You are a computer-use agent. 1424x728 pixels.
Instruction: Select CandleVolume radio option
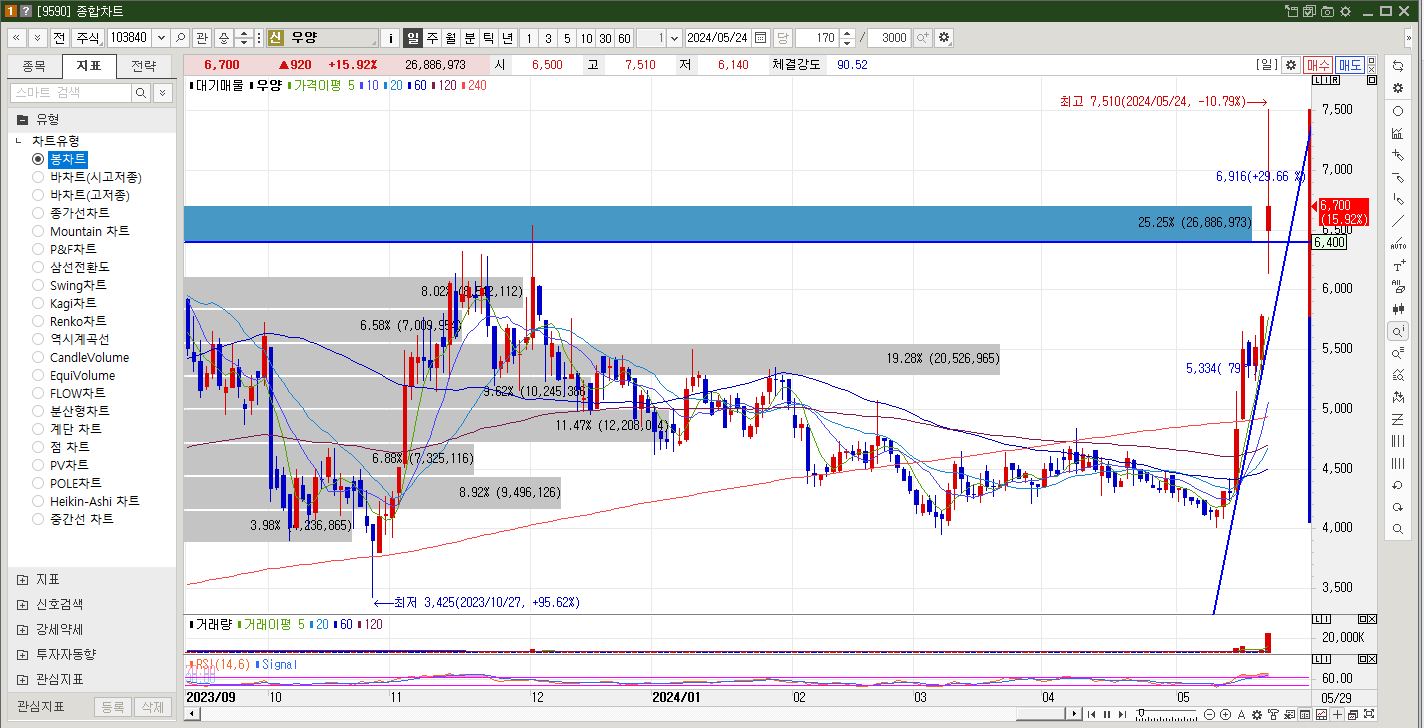[38, 357]
